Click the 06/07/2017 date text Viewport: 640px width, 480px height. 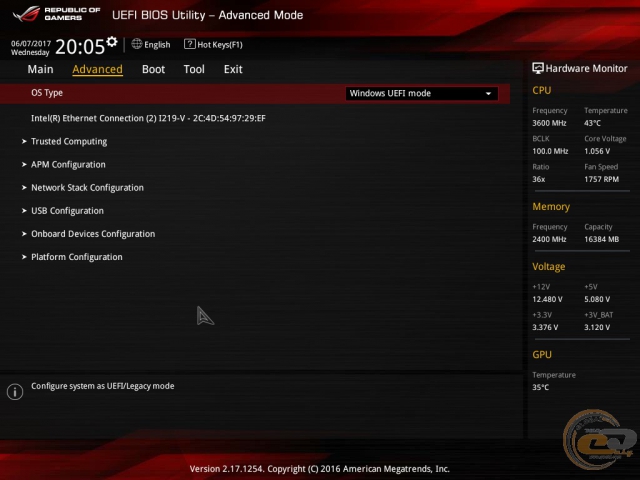[31, 43]
